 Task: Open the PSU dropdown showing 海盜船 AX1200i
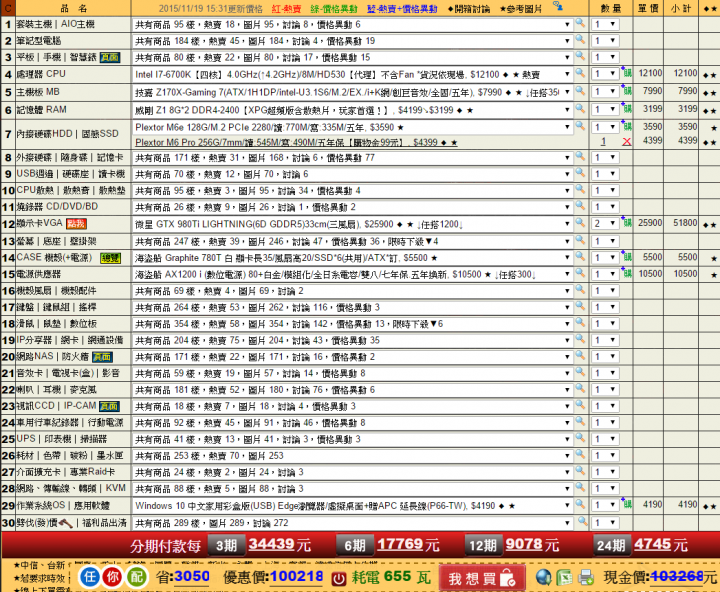coord(353,275)
